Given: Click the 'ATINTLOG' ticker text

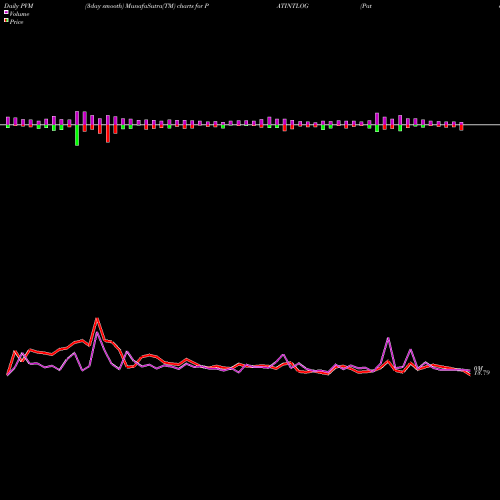Looking at the screenshot, I should pos(292,6).
